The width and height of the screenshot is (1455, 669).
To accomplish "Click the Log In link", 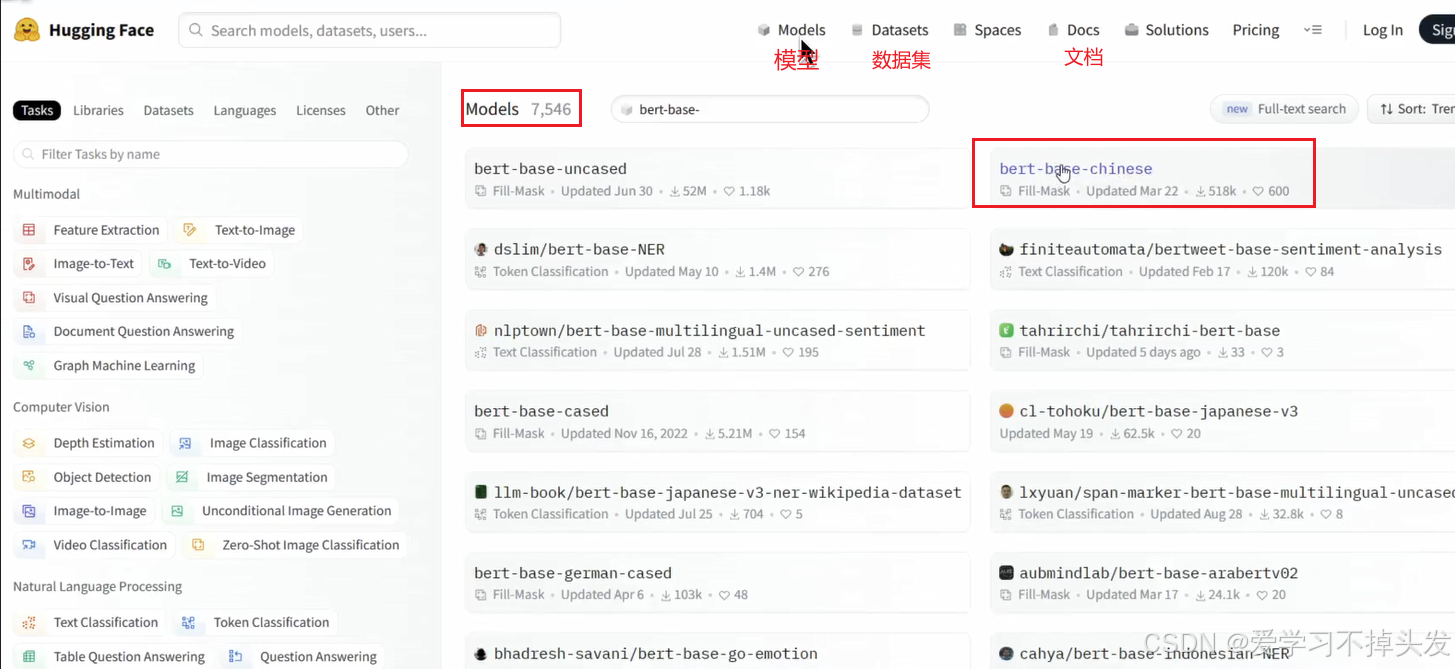I will click(x=1383, y=30).
